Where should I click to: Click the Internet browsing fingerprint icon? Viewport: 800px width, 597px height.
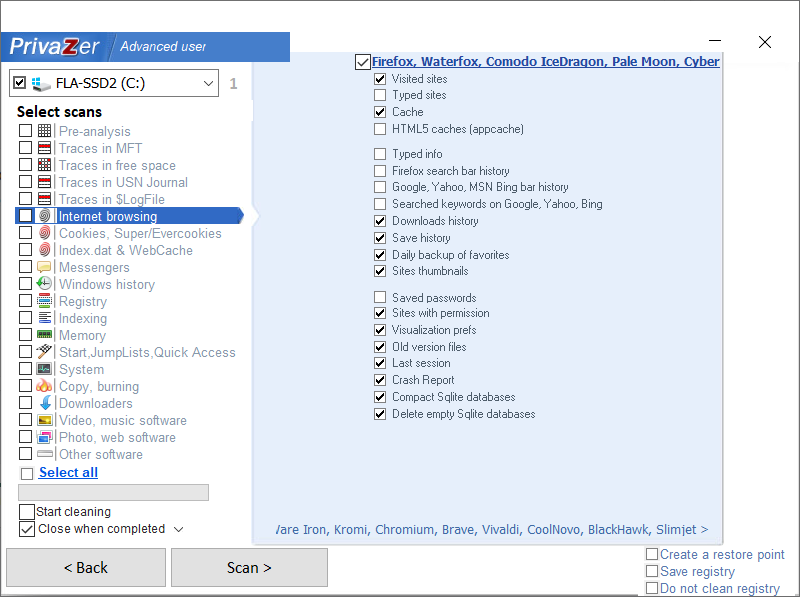44,216
